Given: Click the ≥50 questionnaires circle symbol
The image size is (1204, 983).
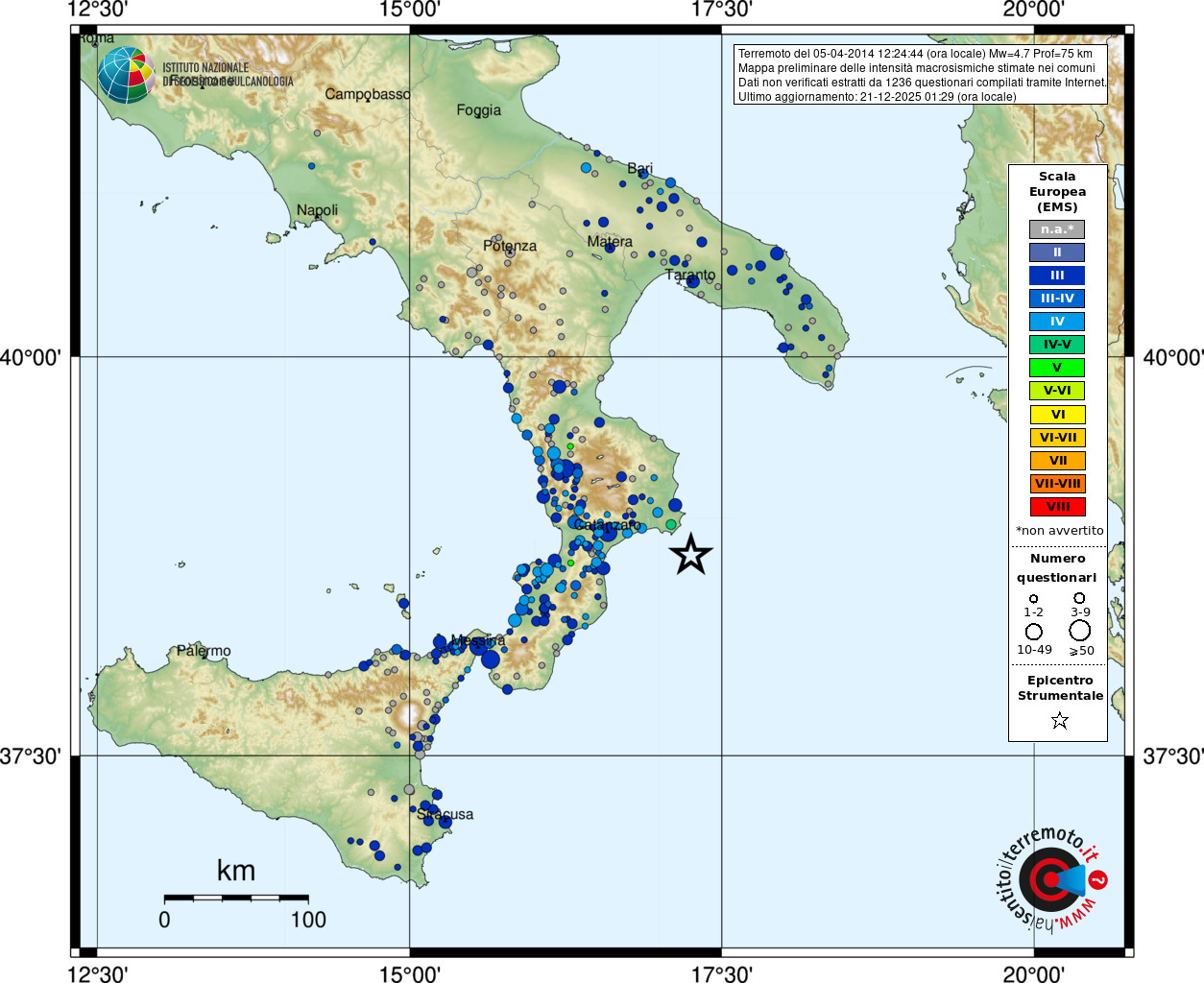Looking at the screenshot, I should tap(1080, 630).
